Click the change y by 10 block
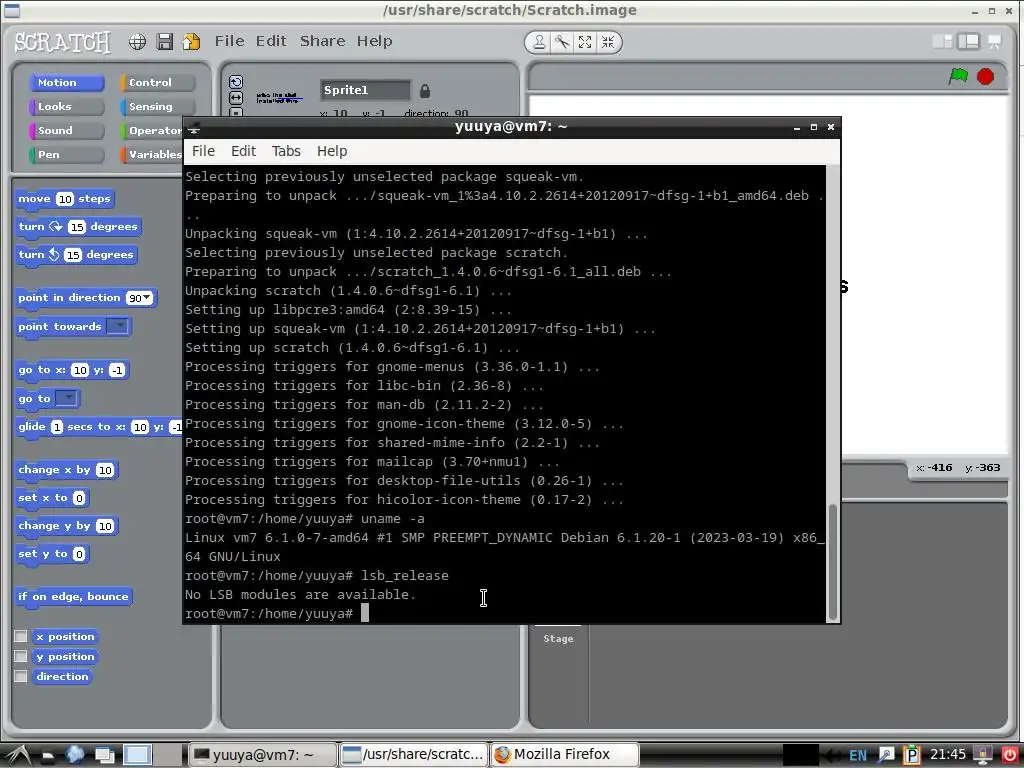 point(66,526)
